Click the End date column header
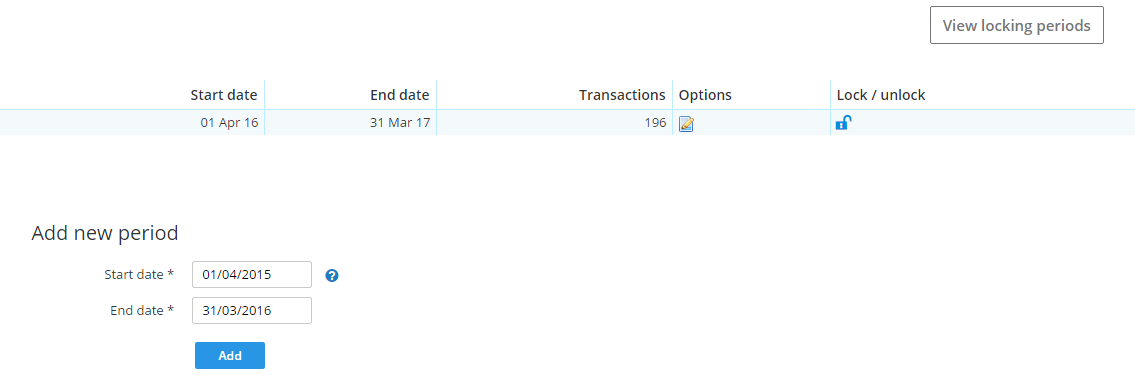1135x375 pixels. (x=400, y=95)
